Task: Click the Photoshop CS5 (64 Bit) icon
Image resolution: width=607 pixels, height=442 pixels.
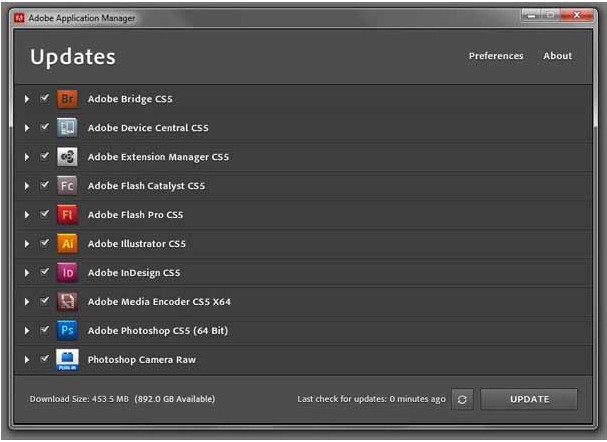Action: (x=67, y=330)
